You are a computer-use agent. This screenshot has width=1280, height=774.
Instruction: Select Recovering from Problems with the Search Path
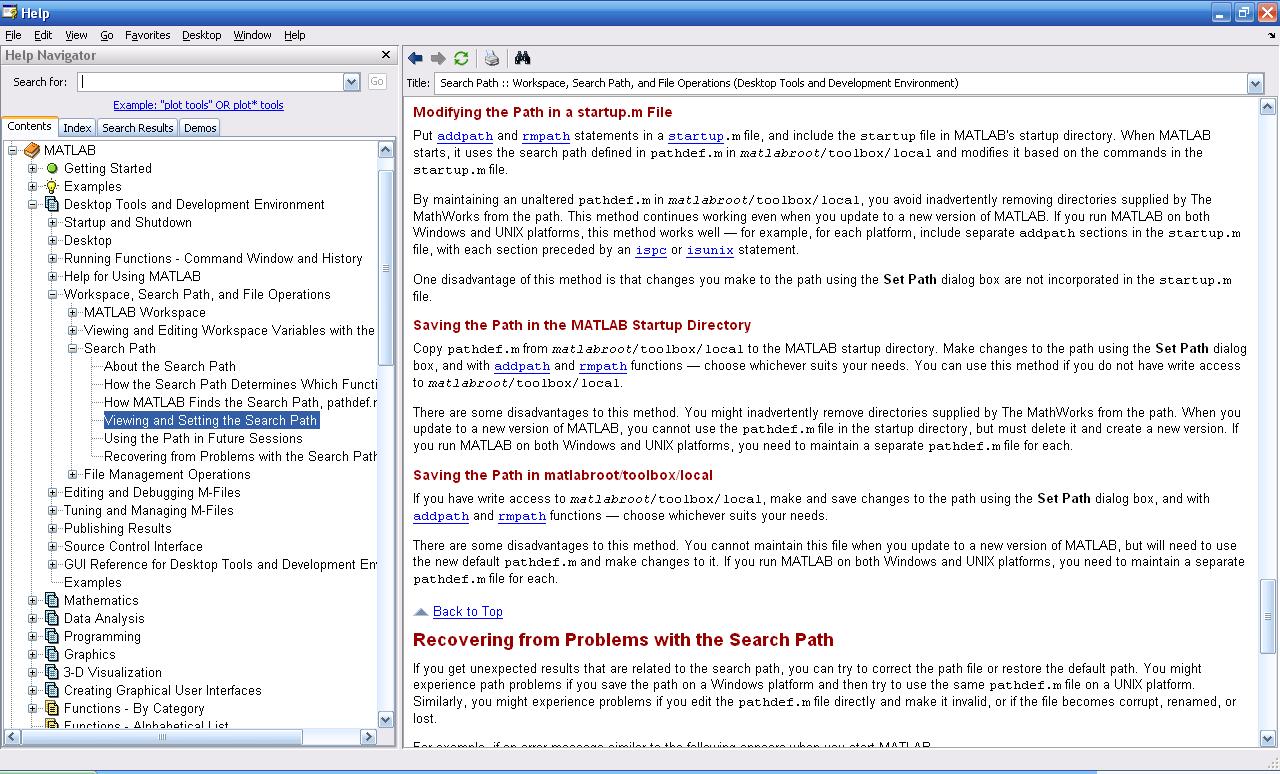[x=240, y=456]
